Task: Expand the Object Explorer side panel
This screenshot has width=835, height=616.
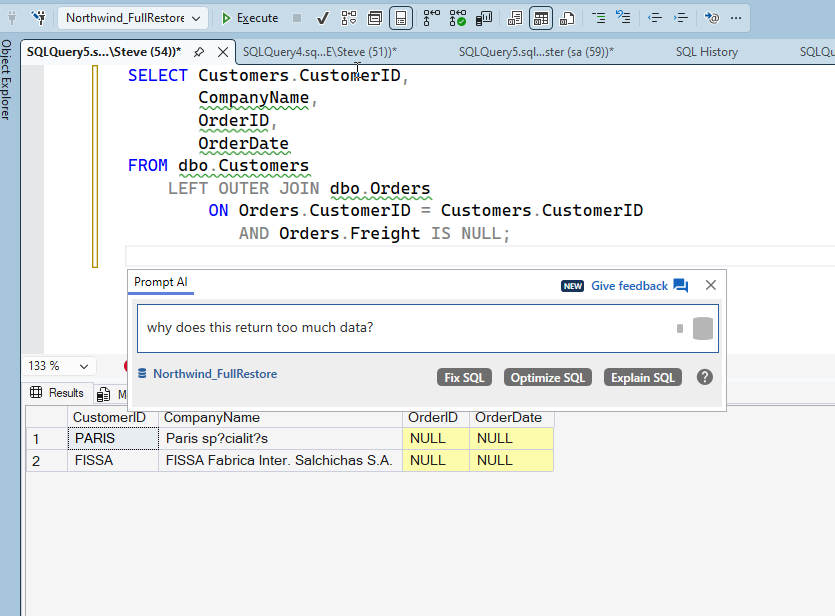Action: 6,80
